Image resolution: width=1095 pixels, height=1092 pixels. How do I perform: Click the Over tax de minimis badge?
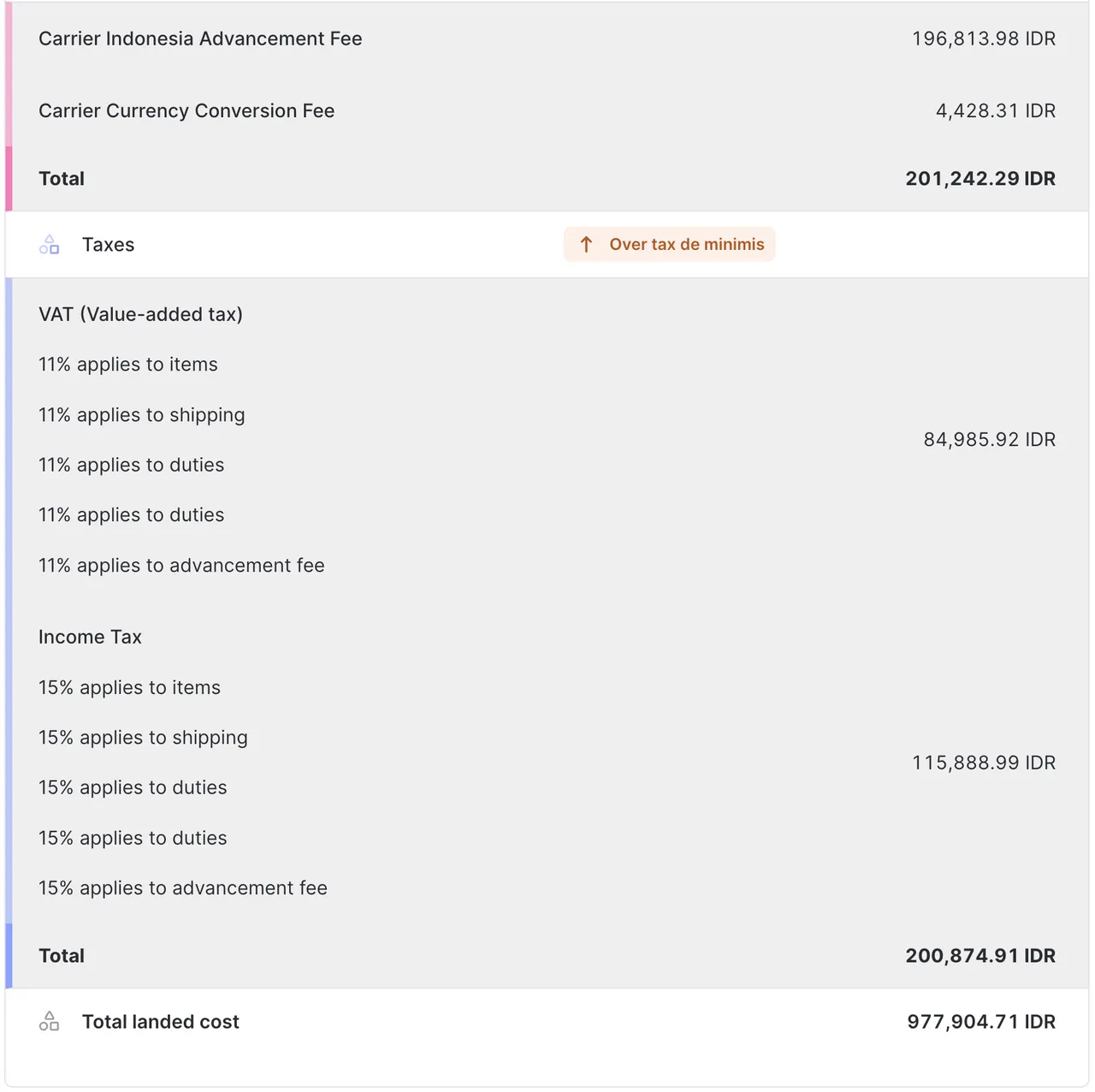tap(669, 244)
